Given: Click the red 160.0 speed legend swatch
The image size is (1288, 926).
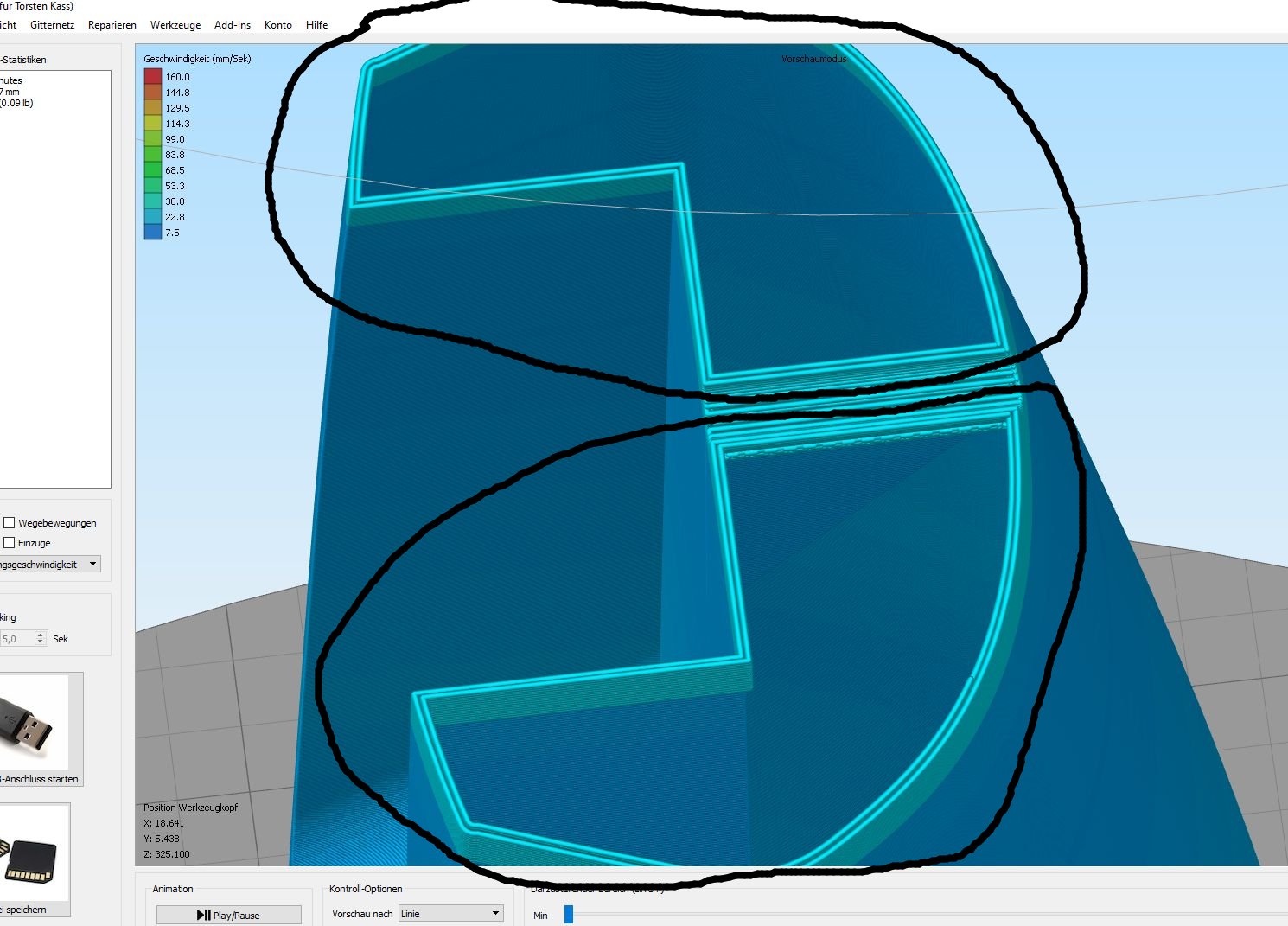Looking at the screenshot, I should (x=153, y=77).
